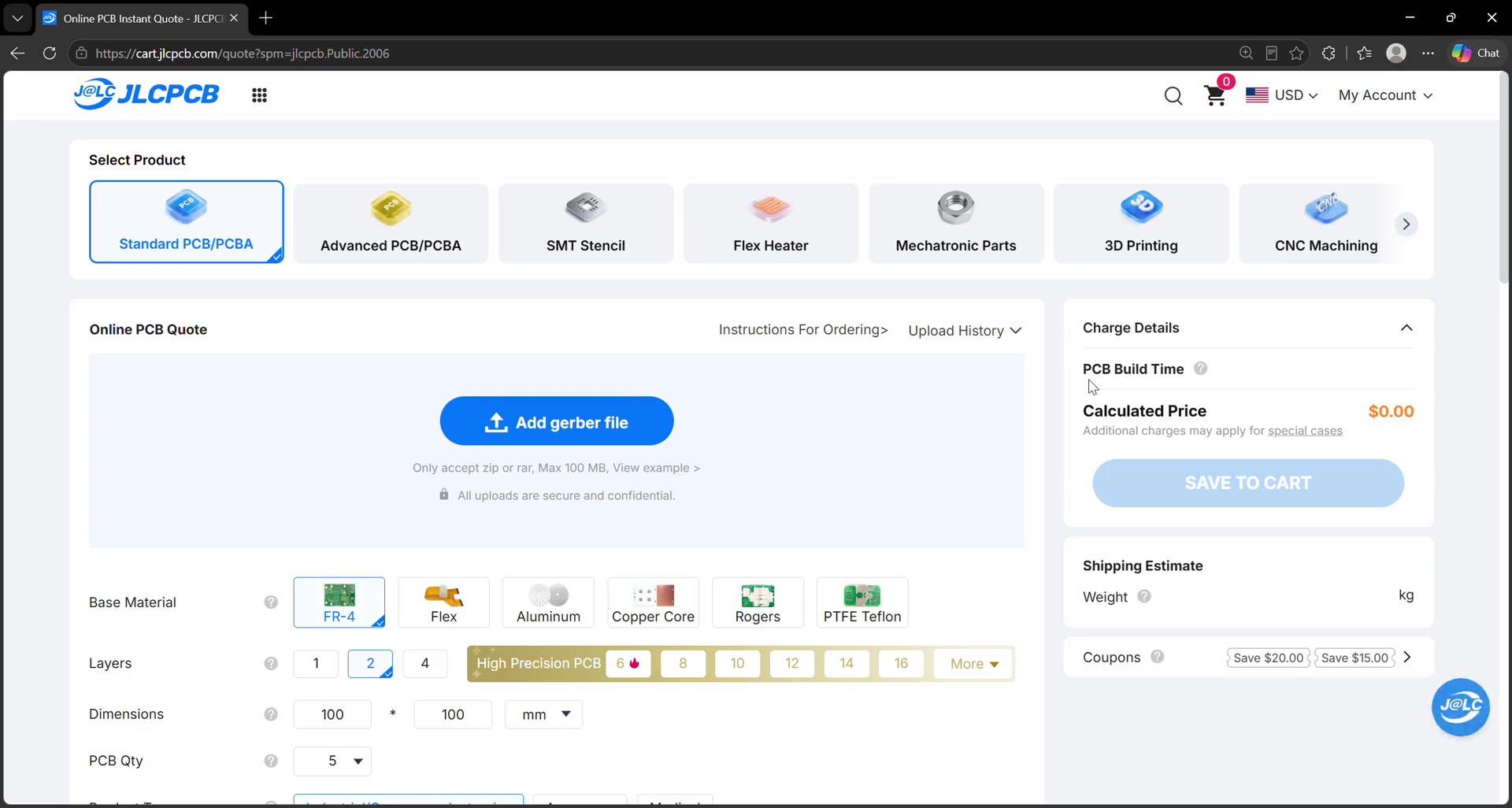Click the Weight help icon
The width and height of the screenshot is (1512, 808).
tap(1144, 597)
